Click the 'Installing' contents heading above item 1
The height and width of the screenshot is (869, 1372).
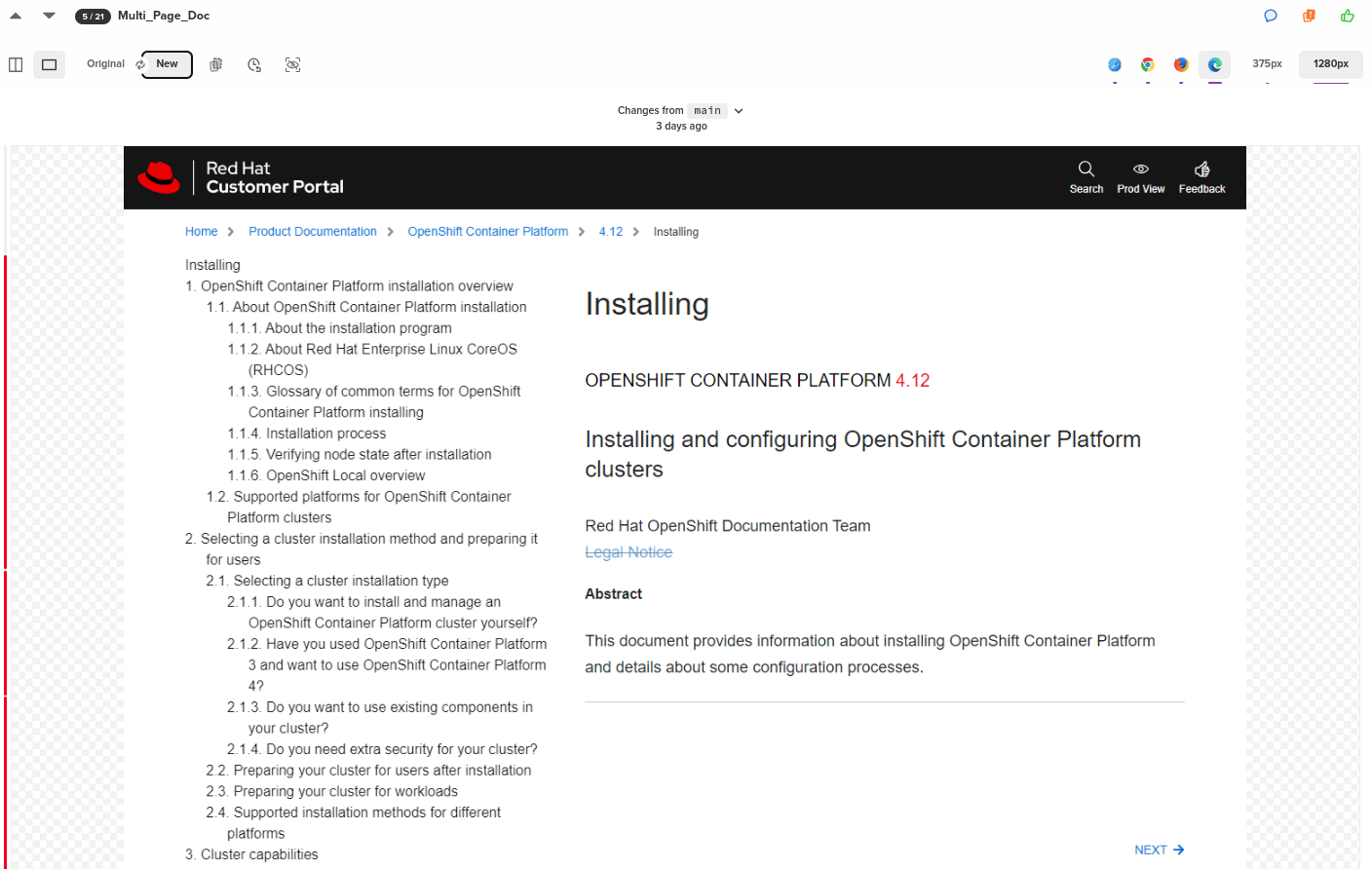click(212, 265)
